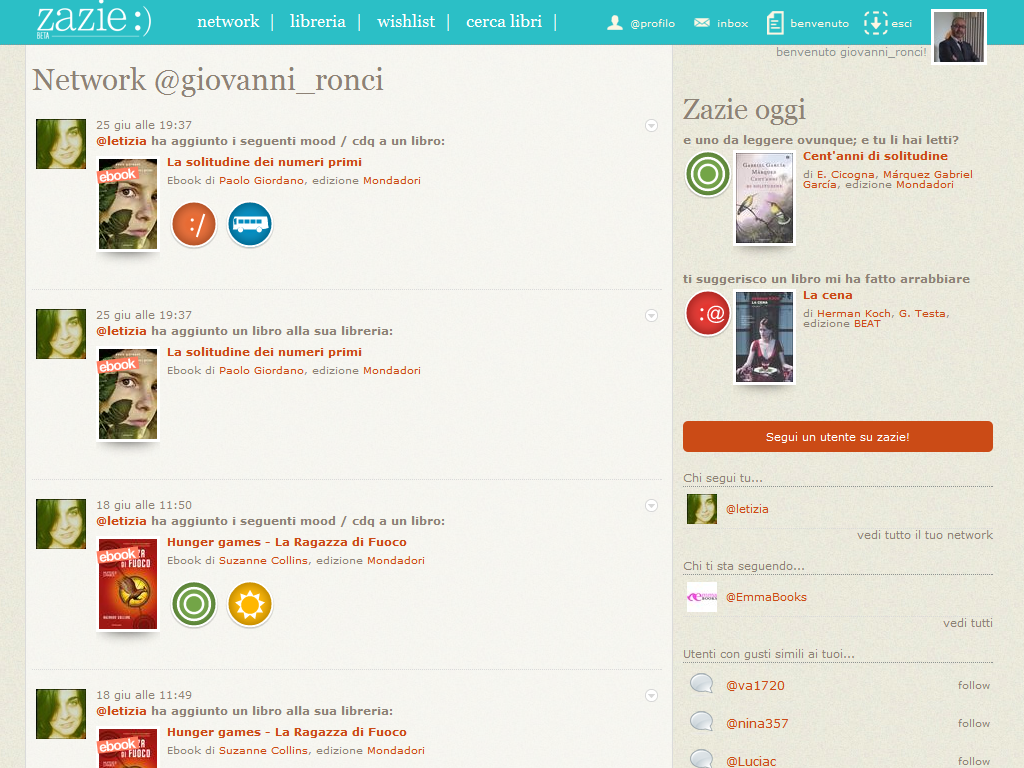Expand options arrow on 18 giu 11:49 post

(x=651, y=696)
